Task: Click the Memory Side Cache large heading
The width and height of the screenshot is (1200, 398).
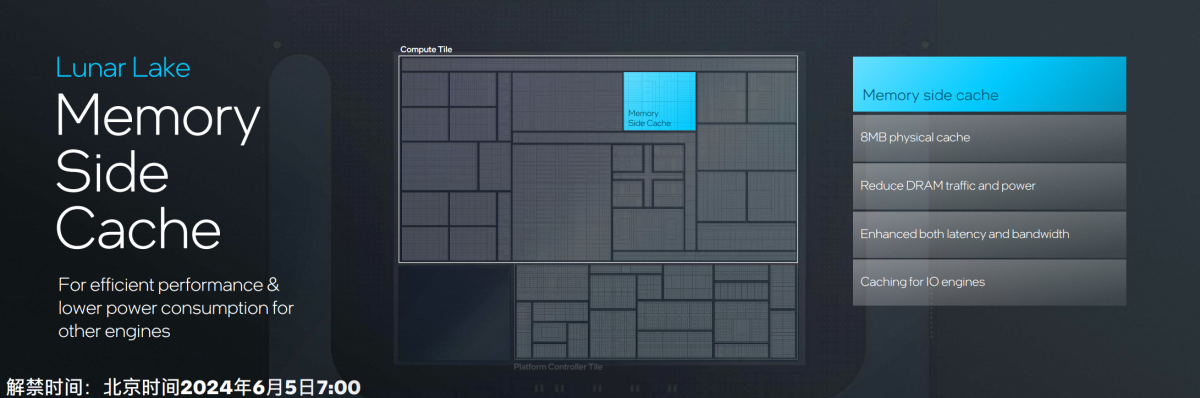Action: click(x=158, y=172)
